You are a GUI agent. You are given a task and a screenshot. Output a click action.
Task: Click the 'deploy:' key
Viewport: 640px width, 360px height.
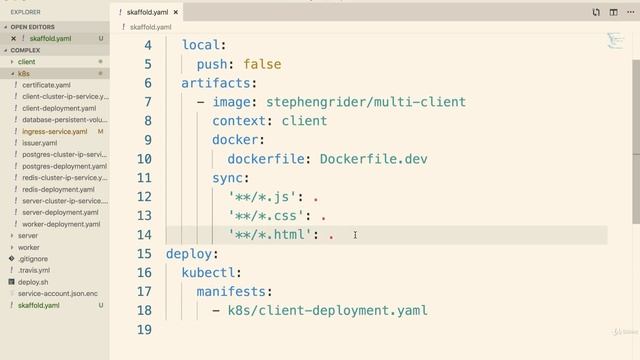tap(192, 254)
